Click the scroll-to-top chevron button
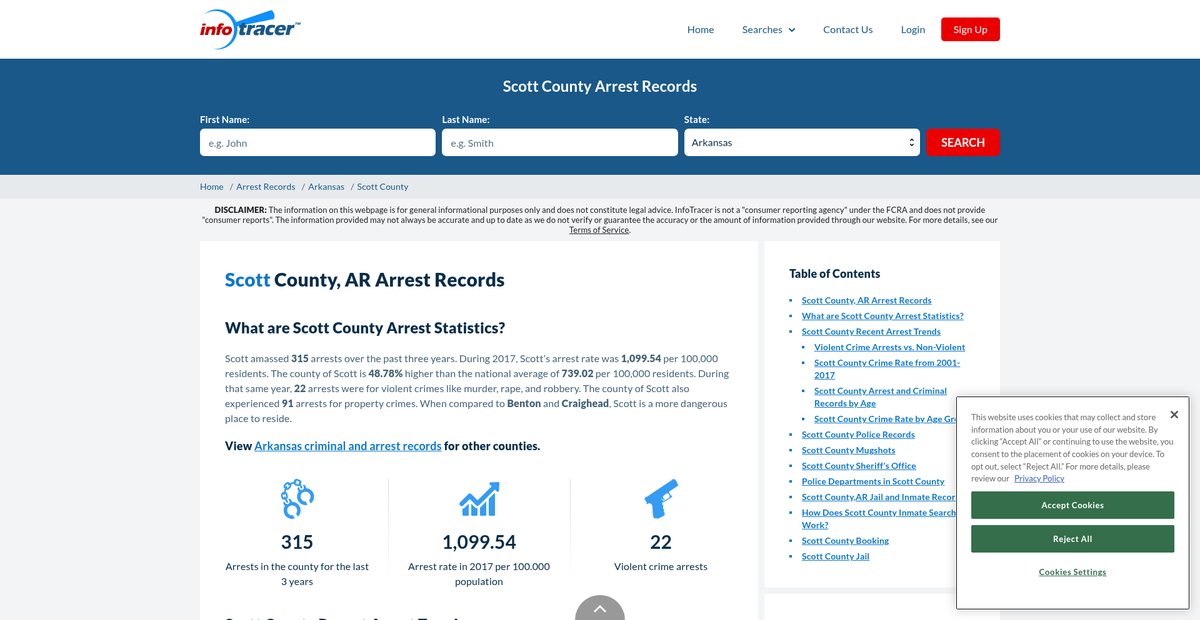 pos(600,608)
